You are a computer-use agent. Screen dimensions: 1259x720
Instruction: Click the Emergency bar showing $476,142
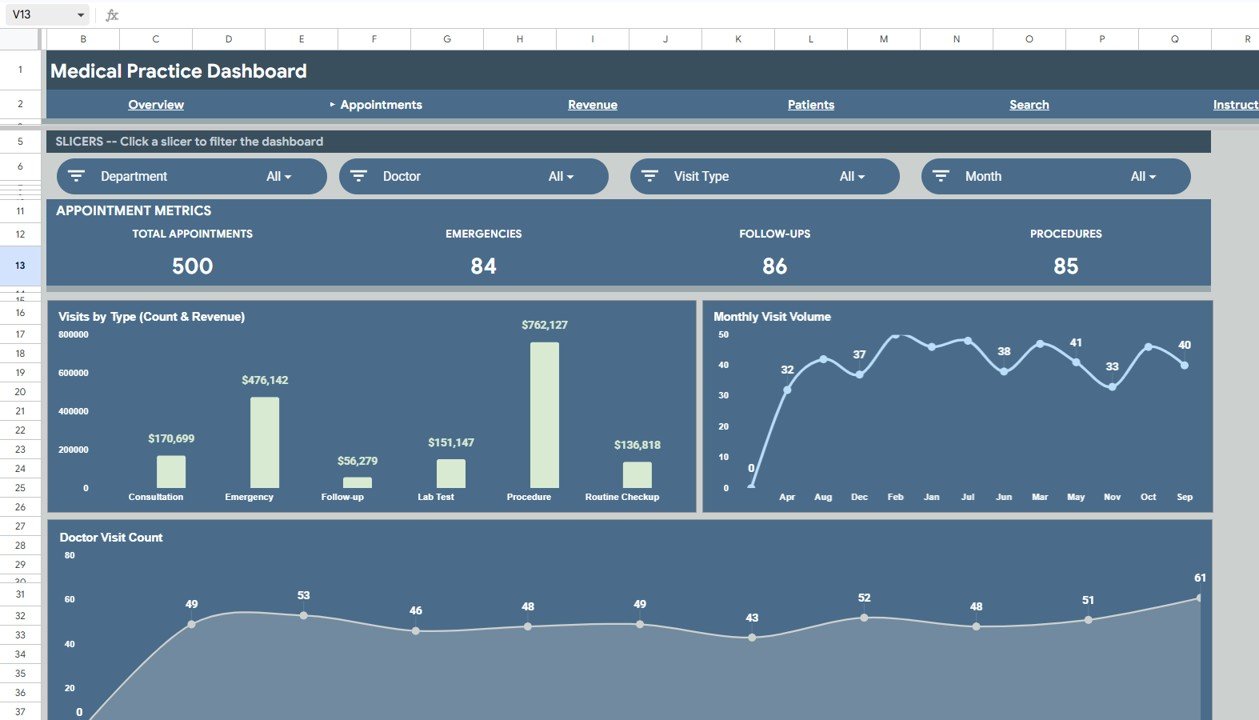(265, 440)
